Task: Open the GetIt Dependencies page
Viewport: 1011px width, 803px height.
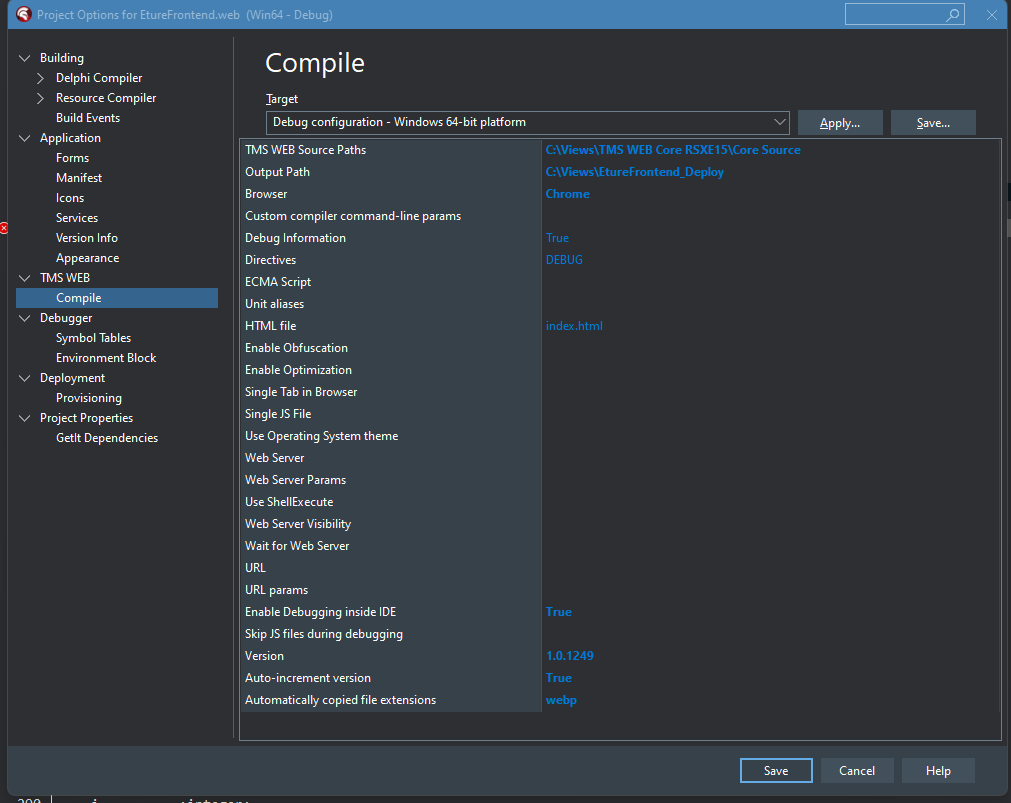Action: [x=106, y=438]
